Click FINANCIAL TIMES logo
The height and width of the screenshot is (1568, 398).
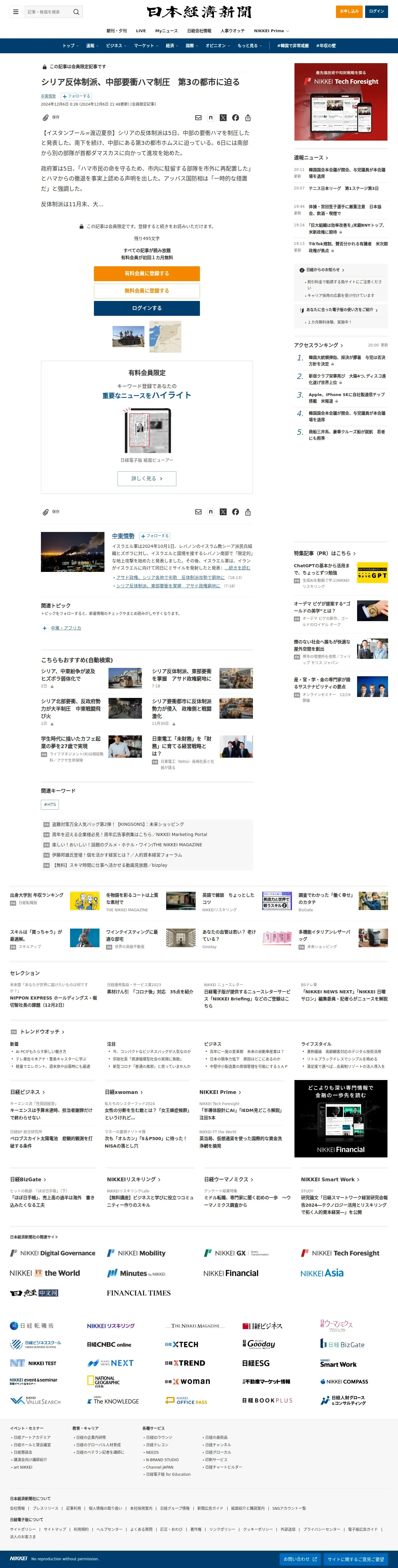coord(138,1292)
